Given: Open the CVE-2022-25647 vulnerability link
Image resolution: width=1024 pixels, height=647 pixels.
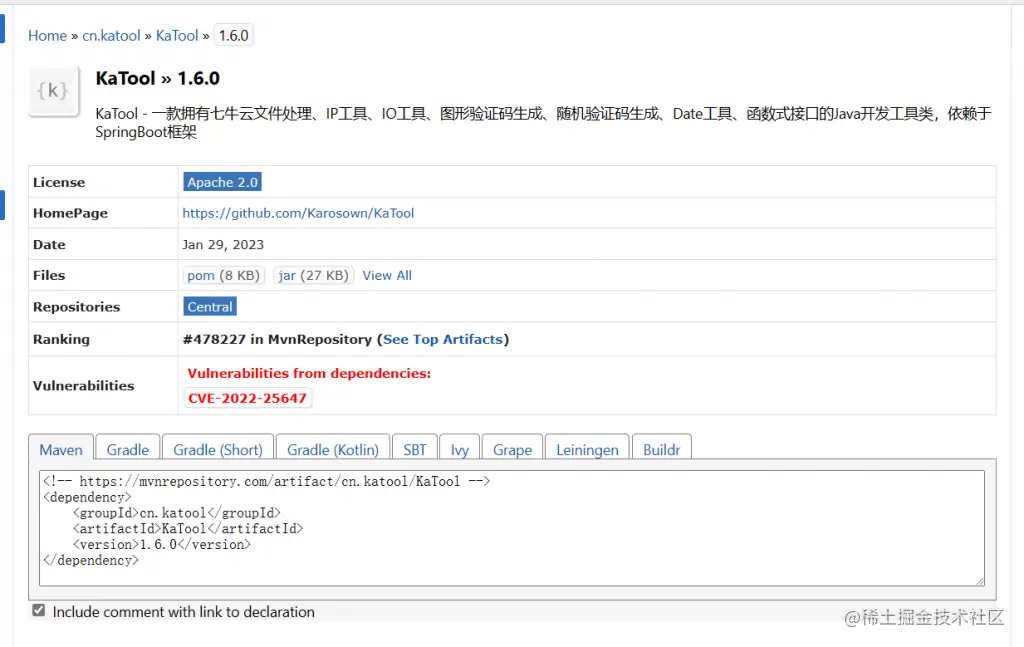Looking at the screenshot, I should pyautogui.click(x=248, y=398).
